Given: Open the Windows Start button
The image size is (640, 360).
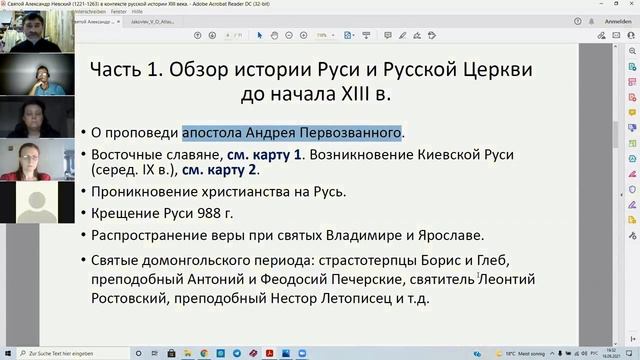Looking at the screenshot, I should point(7,353).
